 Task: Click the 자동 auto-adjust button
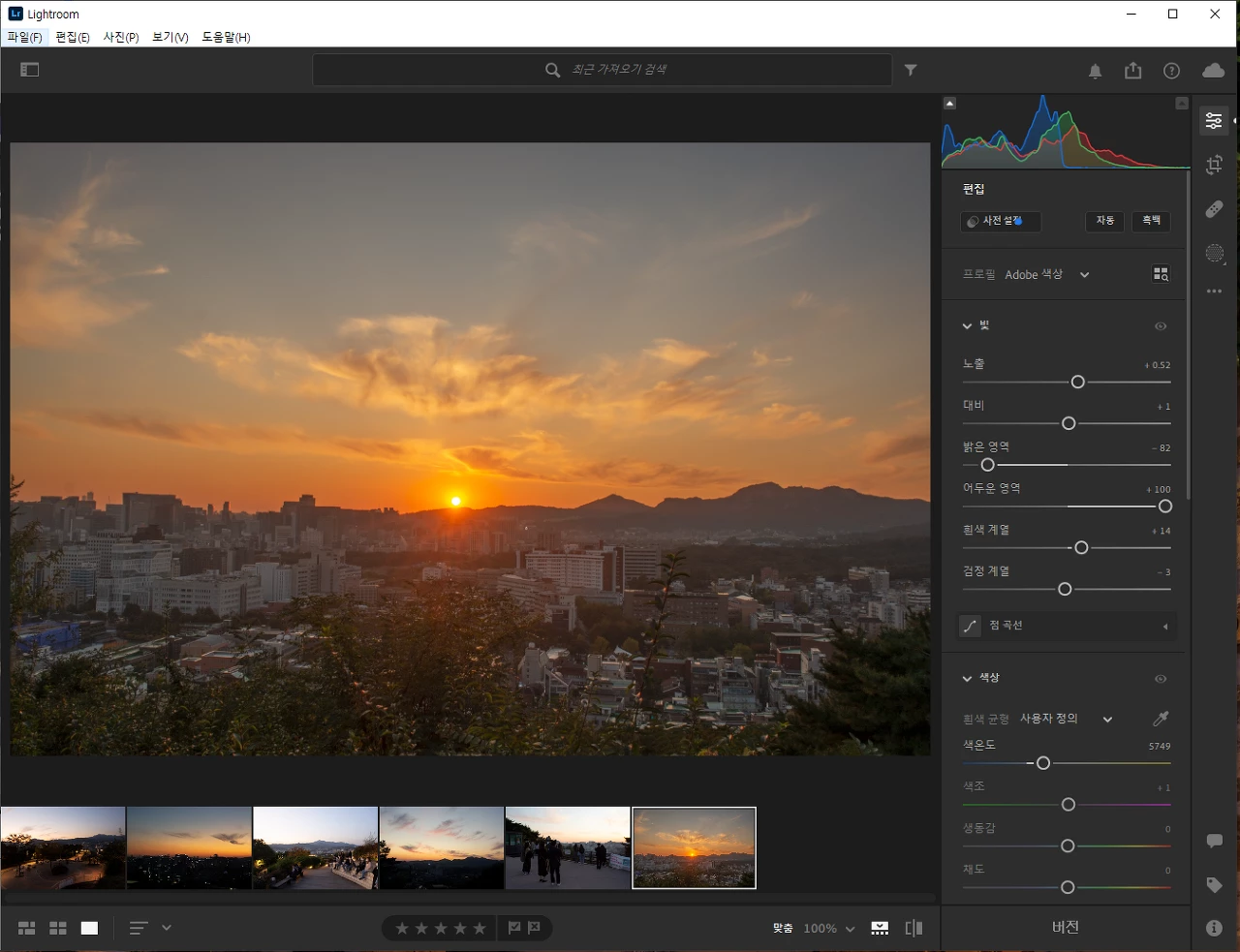pyautogui.click(x=1105, y=221)
